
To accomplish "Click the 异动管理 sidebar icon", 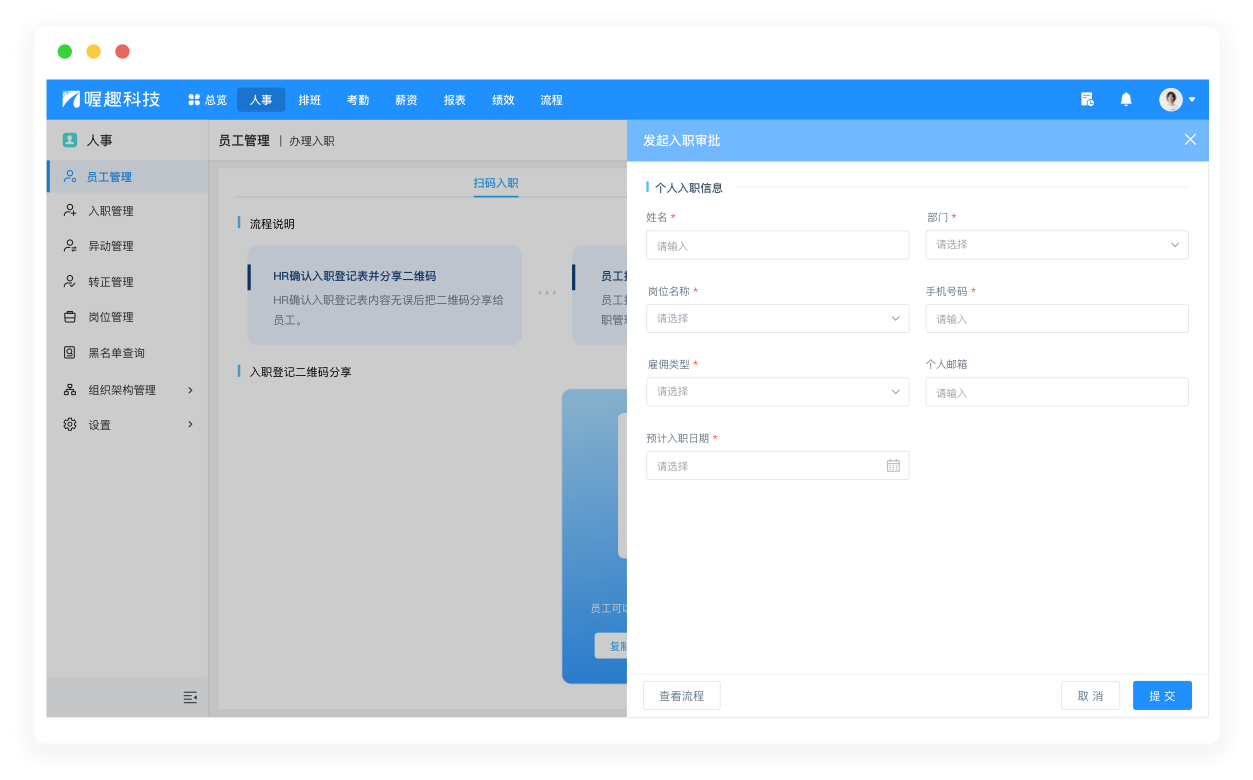I will (70, 246).
